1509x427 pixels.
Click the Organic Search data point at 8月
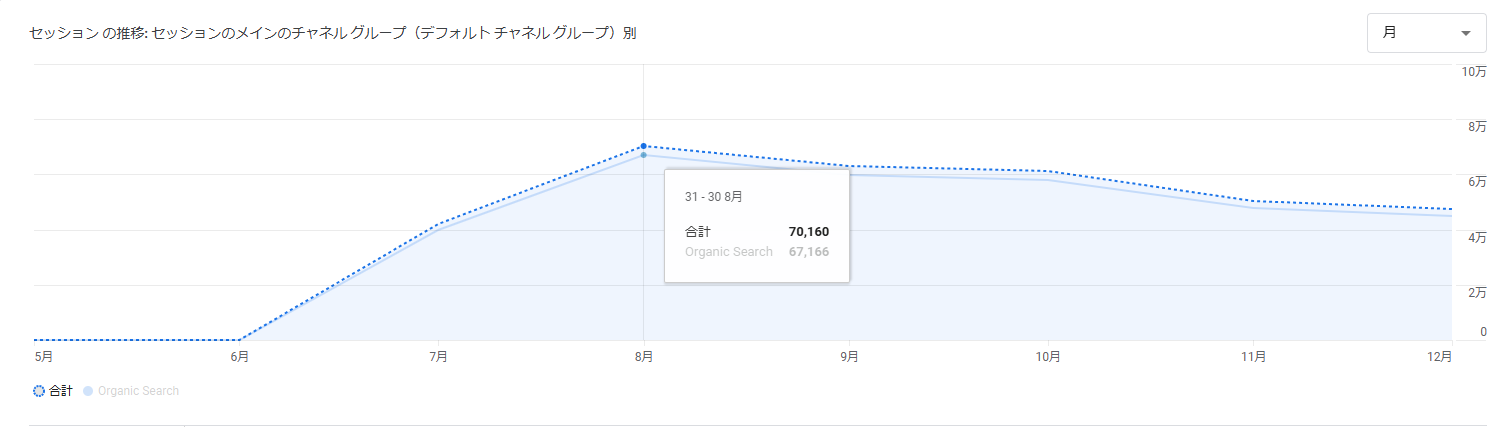(643, 155)
